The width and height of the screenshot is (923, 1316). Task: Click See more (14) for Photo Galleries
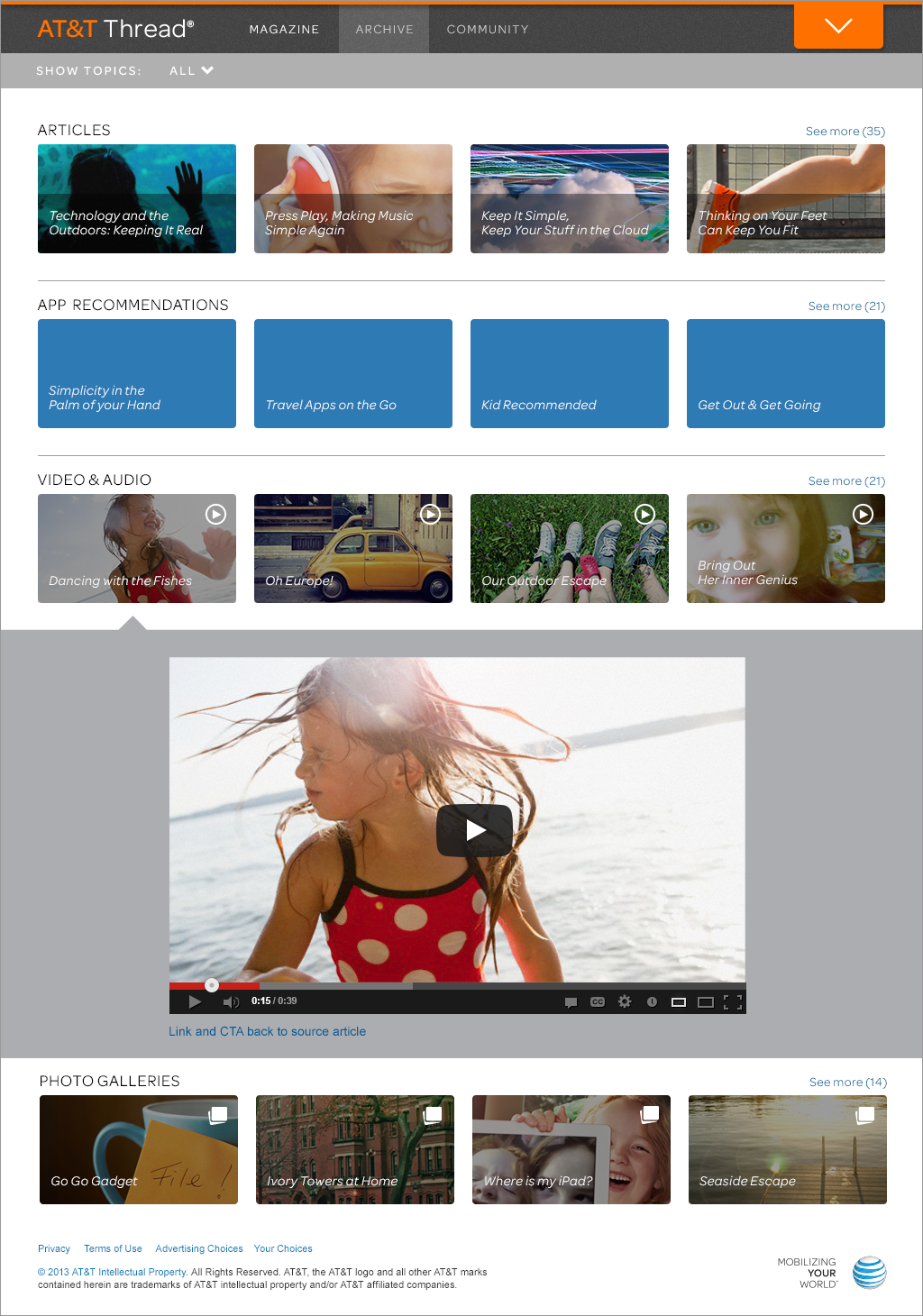coord(848,1082)
